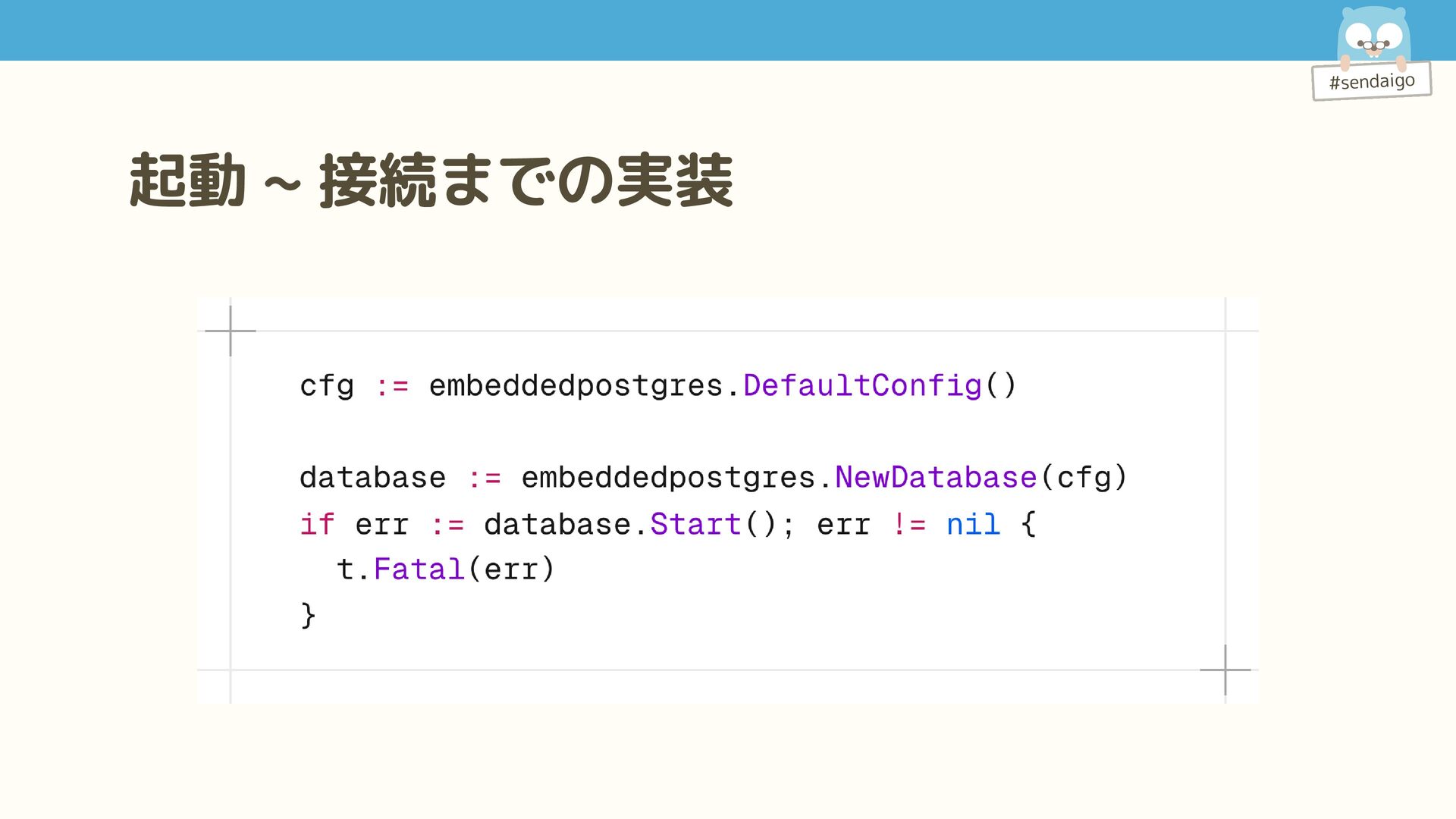1456x819 pixels.
Task: Click the 'database' variable declaration
Action: [372, 478]
